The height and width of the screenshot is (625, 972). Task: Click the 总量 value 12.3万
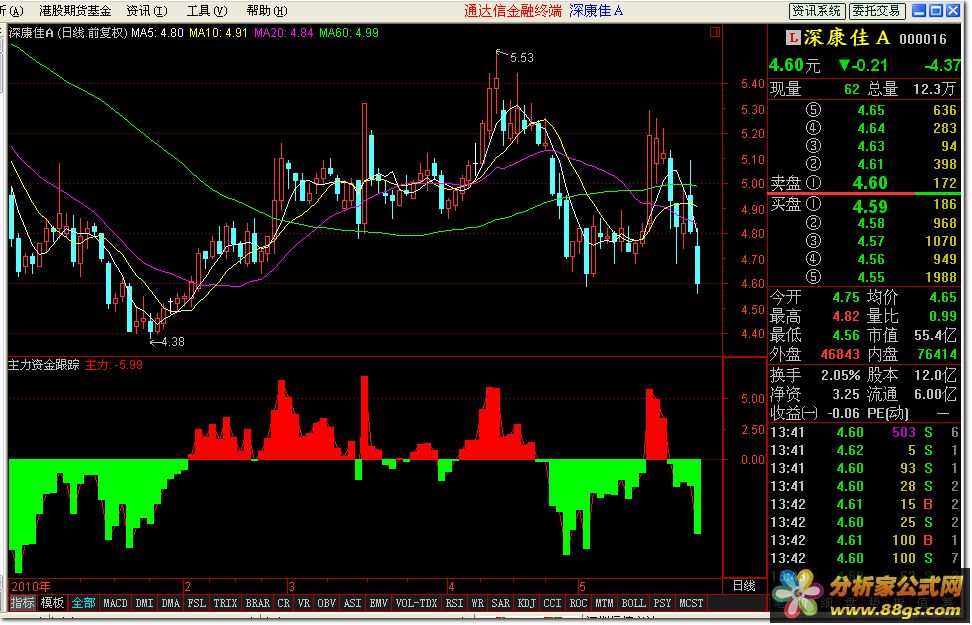pyautogui.click(x=935, y=89)
